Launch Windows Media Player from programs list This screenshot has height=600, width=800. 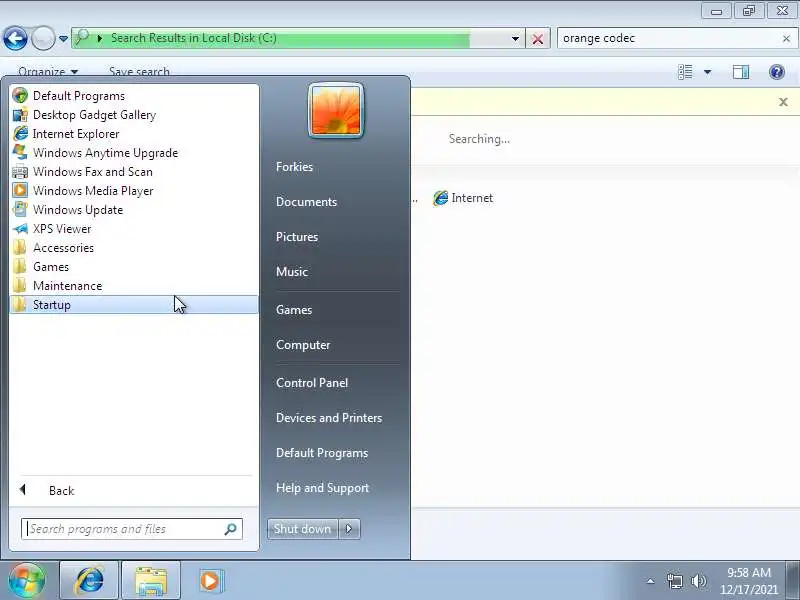(x=134, y=190)
